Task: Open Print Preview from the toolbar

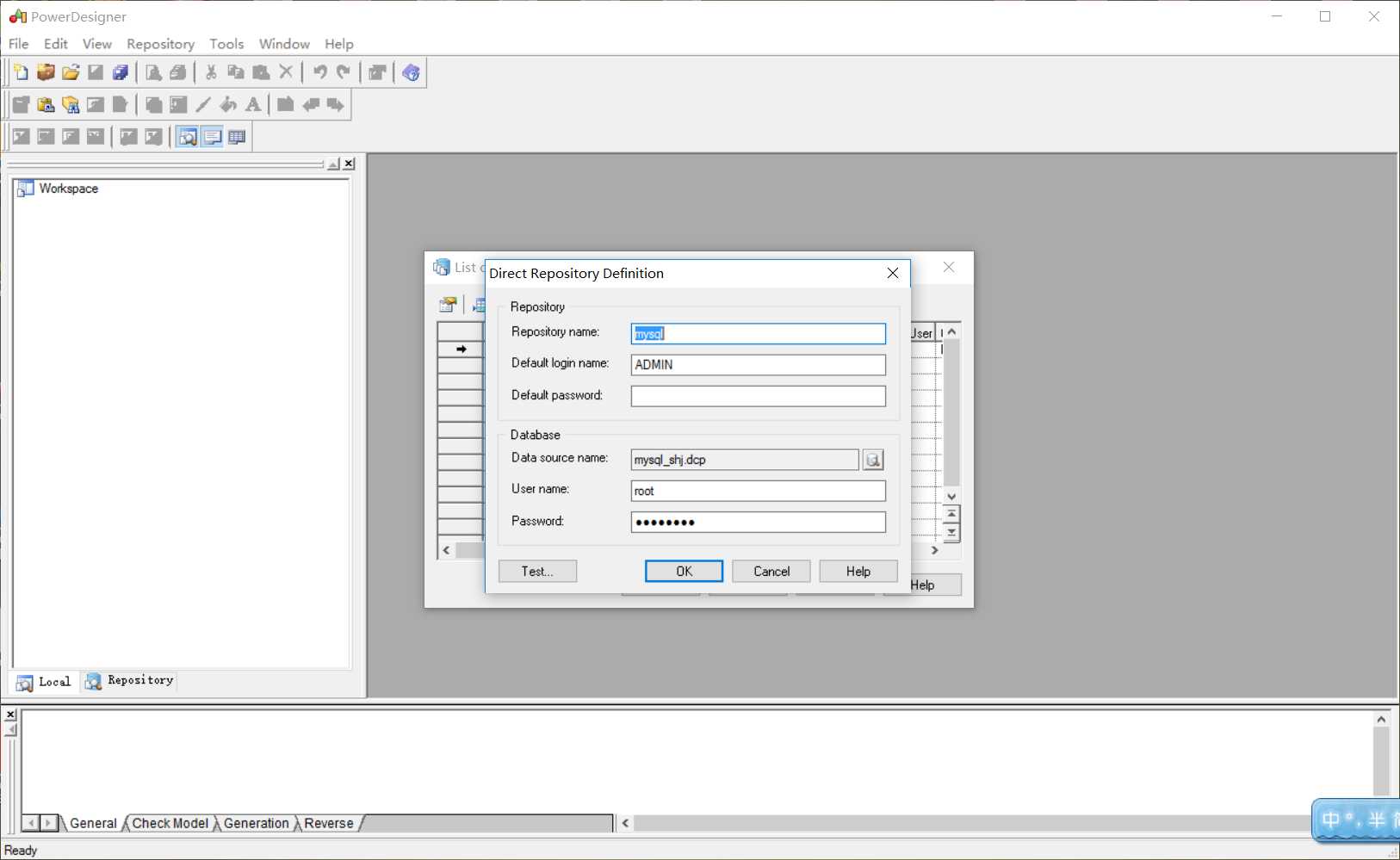Action: click(x=153, y=72)
